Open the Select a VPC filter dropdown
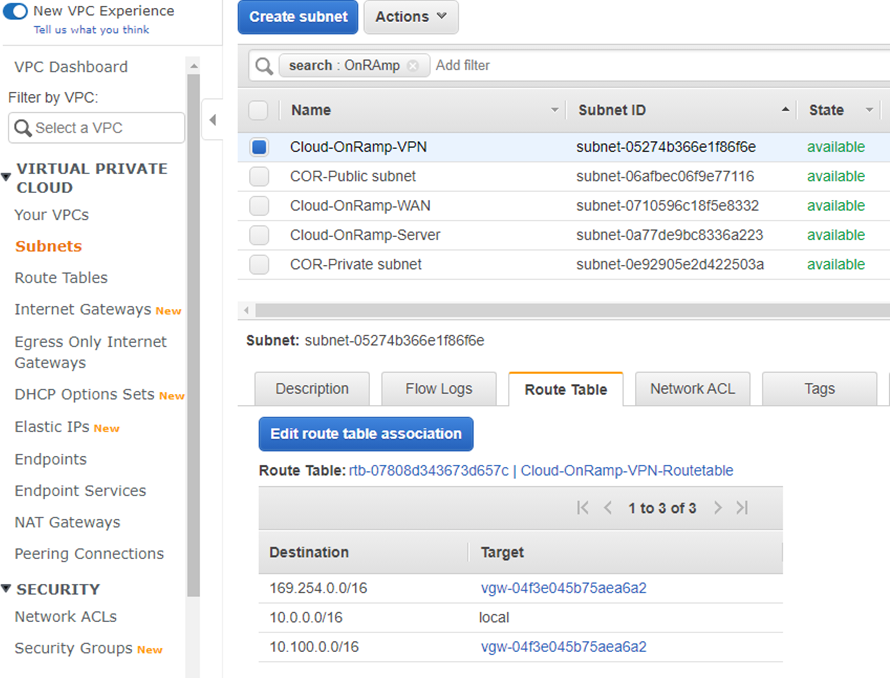Screen dimensions: 890x678 click(x=96, y=128)
